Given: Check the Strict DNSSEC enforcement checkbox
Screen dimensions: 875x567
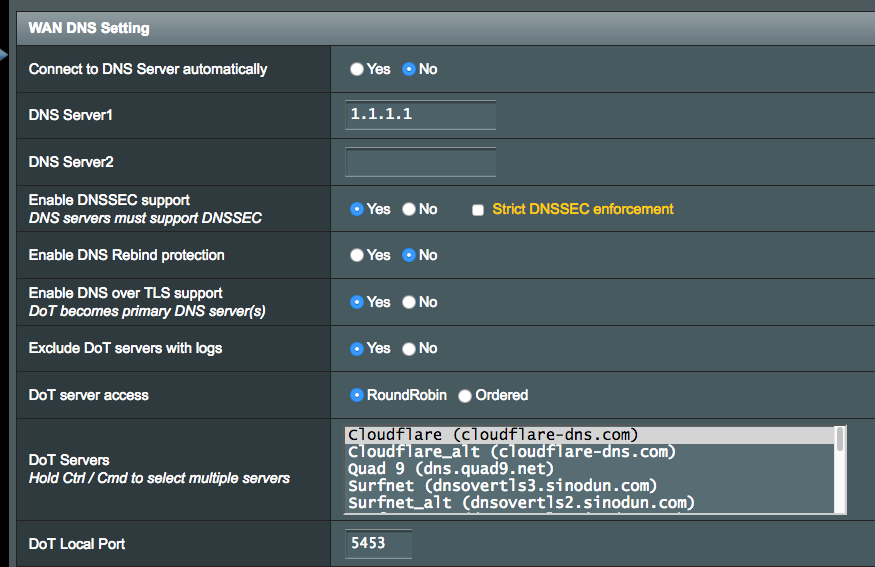Looking at the screenshot, I should 478,210.
